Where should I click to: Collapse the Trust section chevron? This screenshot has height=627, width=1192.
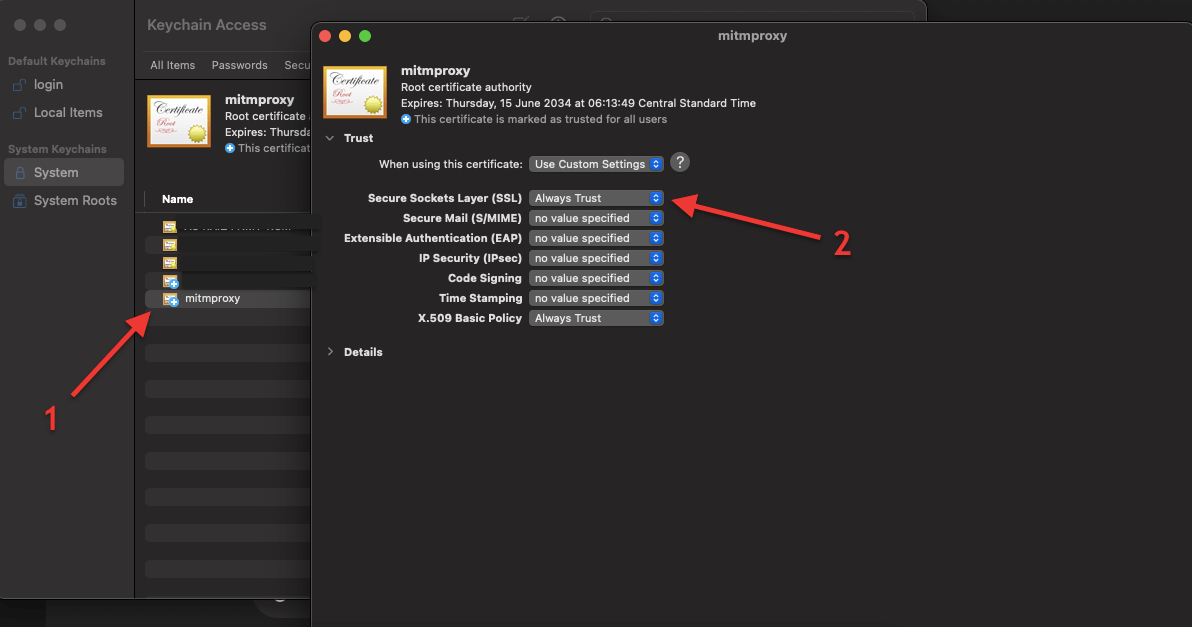[x=330, y=138]
